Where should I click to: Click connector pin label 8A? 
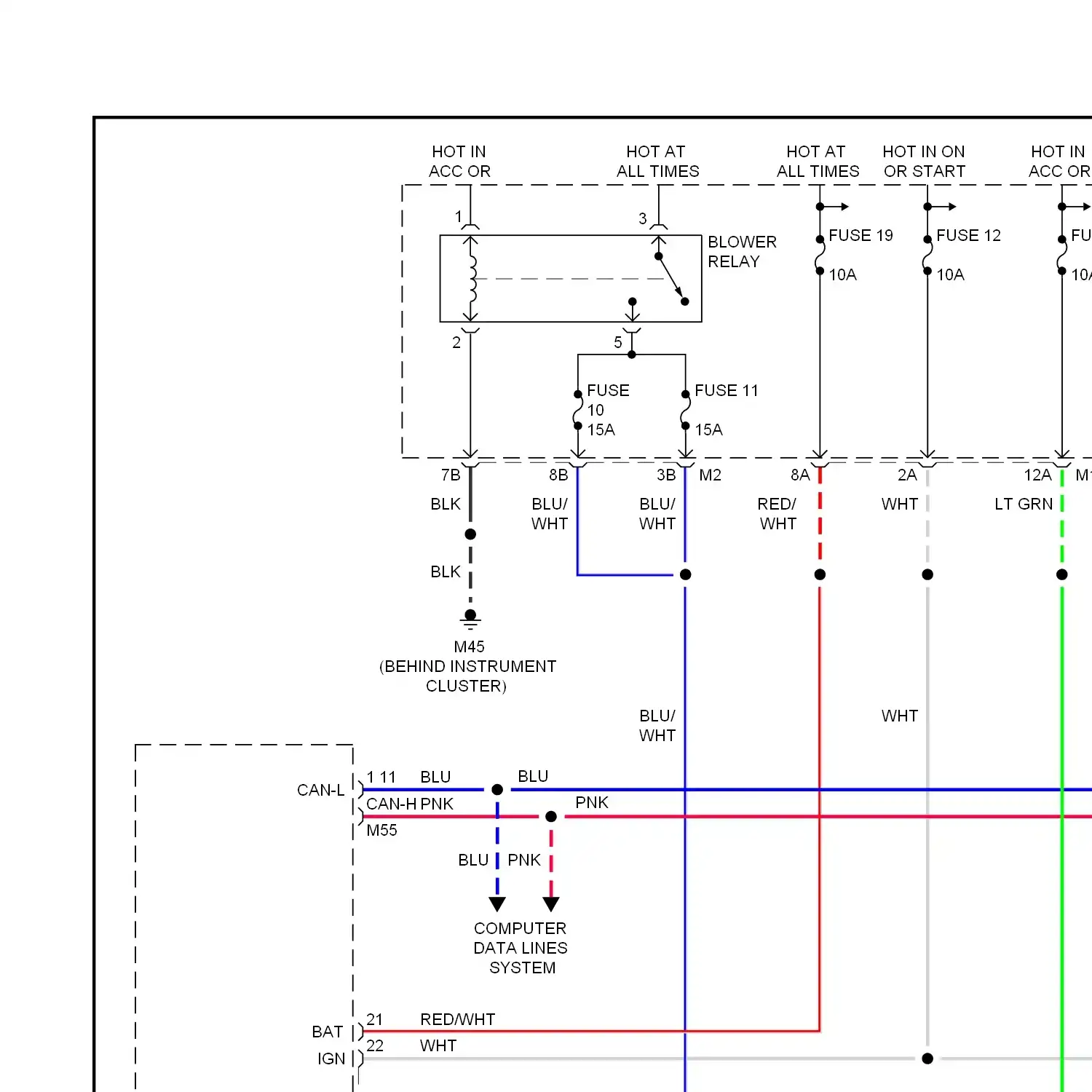click(800, 475)
